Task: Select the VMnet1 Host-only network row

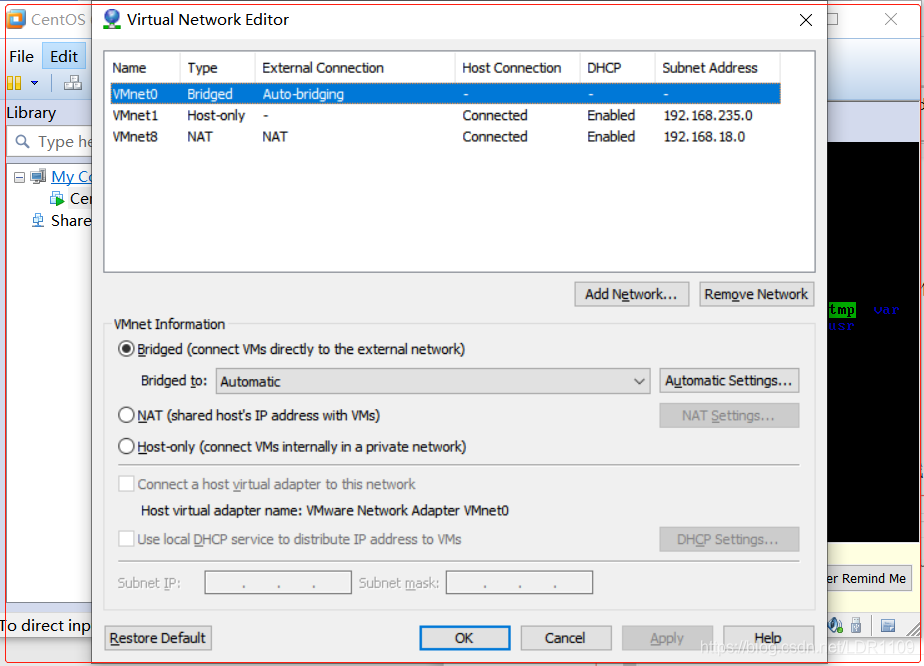Action: (x=446, y=116)
